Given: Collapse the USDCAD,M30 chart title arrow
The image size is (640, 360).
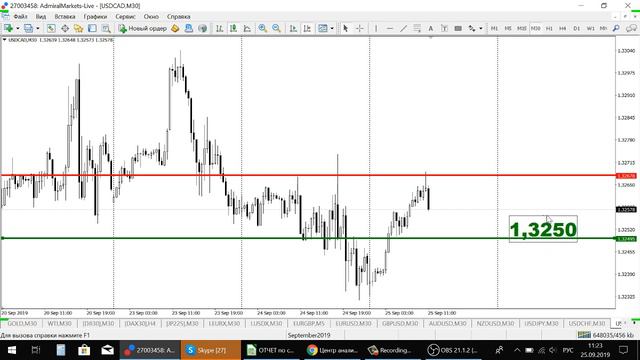Looking at the screenshot, I should click(4, 40).
